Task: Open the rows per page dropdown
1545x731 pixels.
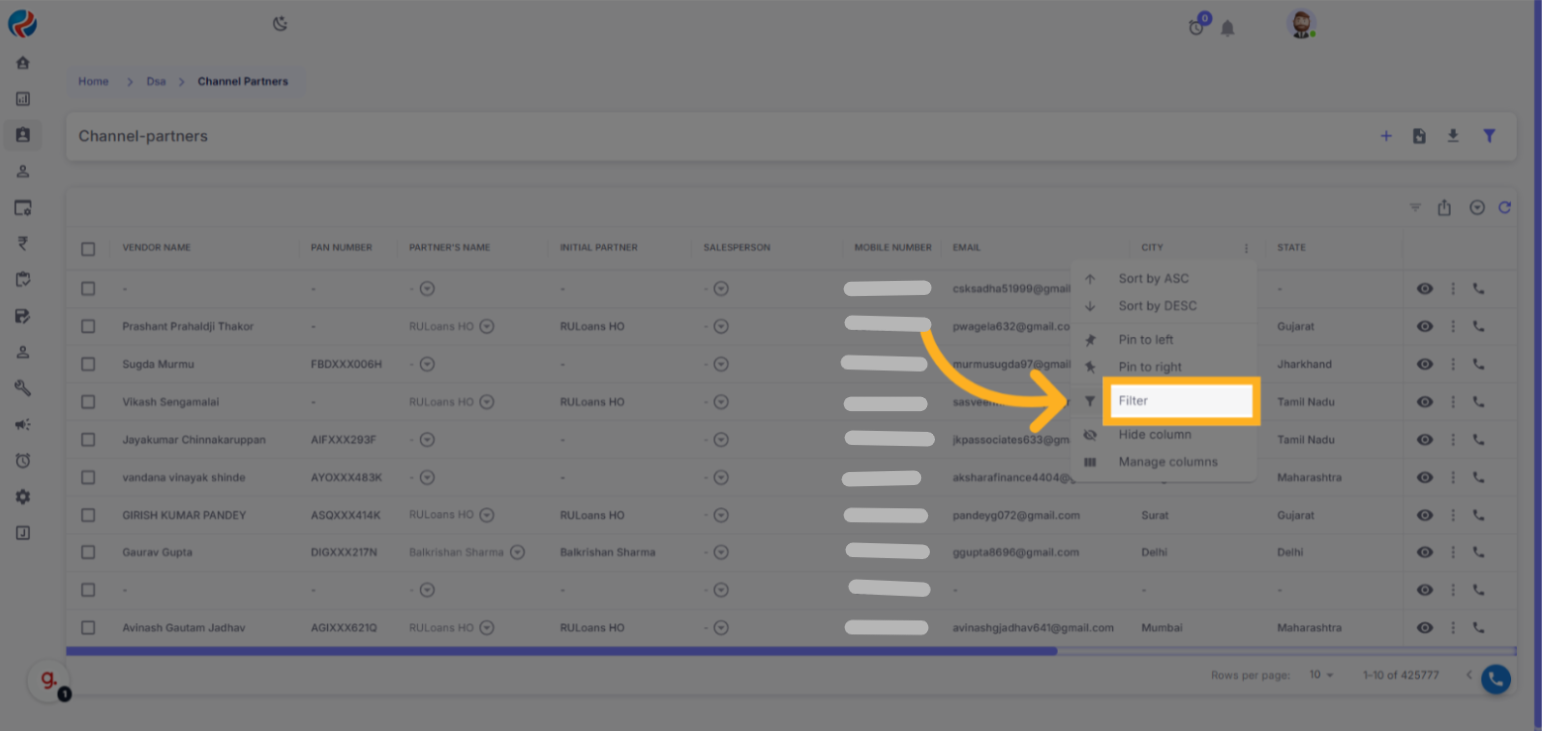Action: 1322,675
